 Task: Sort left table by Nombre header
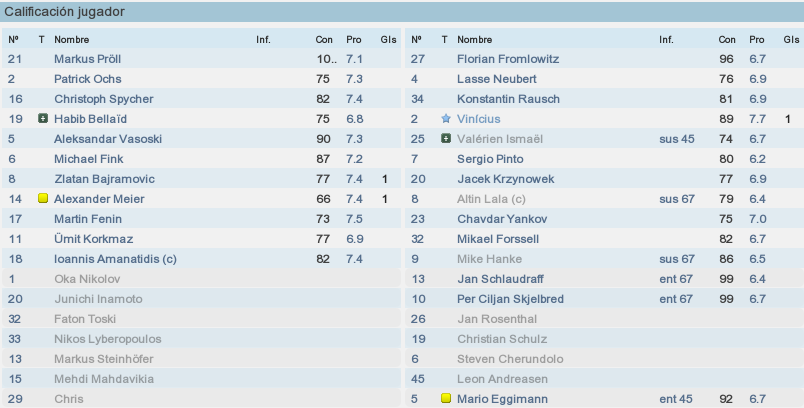click(x=72, y=39)
